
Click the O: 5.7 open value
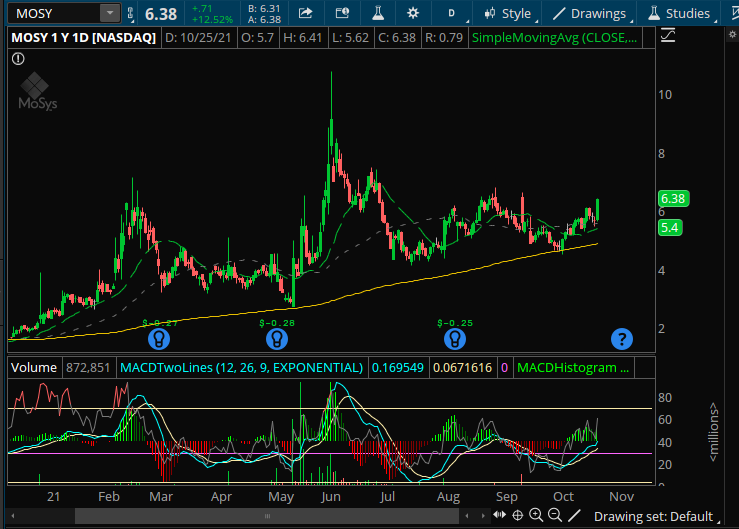coord(257,38)
